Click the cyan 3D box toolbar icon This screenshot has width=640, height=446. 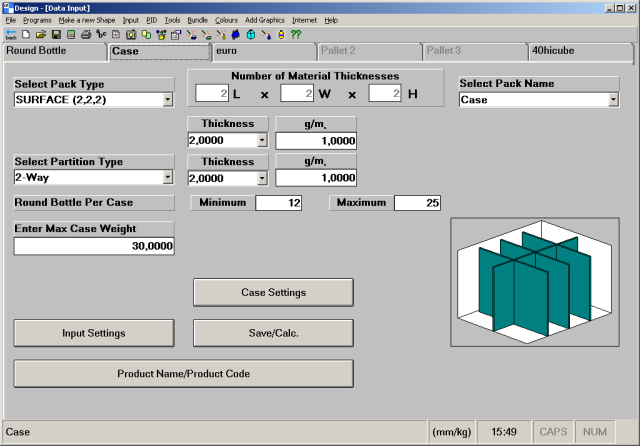pyautogui.click(x=251, y=35)
